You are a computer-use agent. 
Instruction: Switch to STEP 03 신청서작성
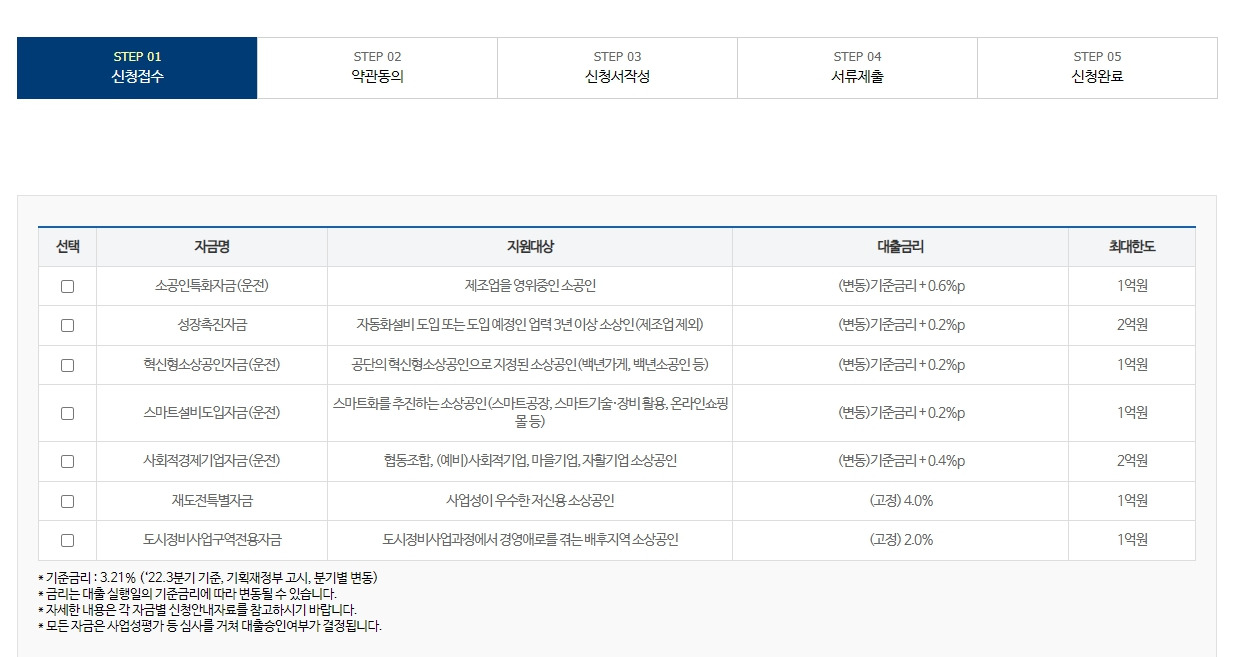coord(617,68)
